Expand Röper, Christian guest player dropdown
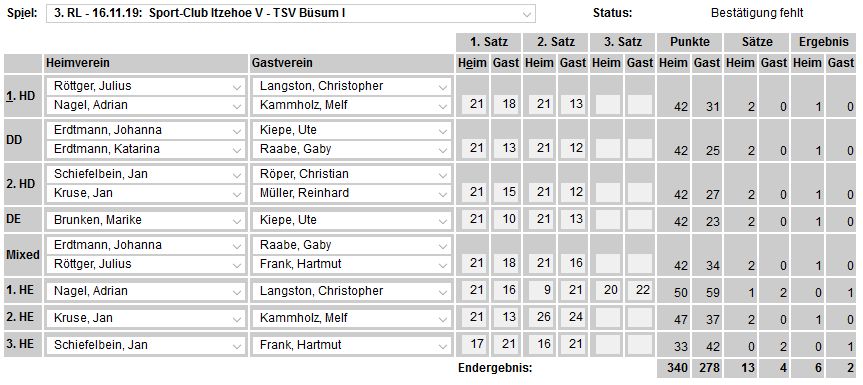863x385 pixels. click(x=351, y=174)
